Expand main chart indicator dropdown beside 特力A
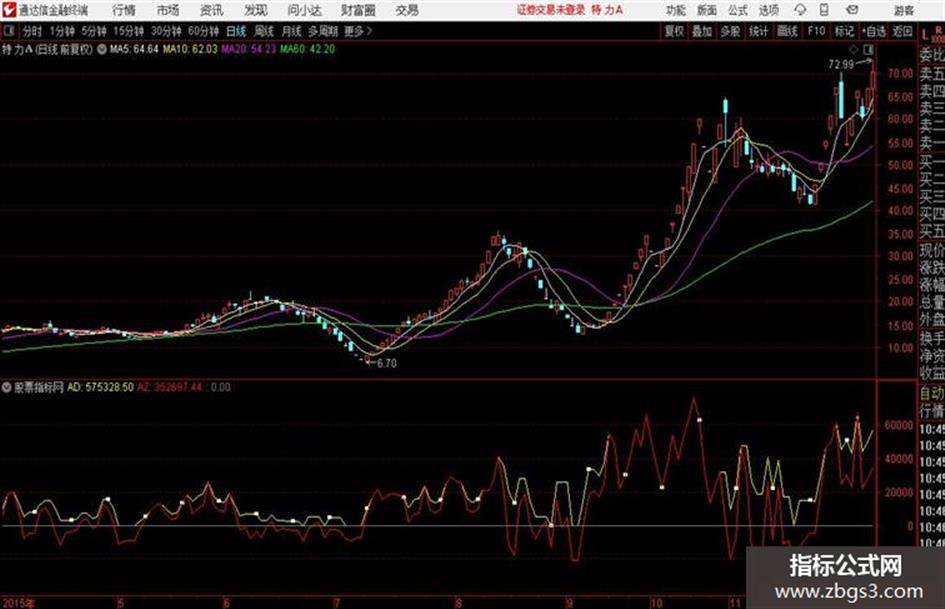The height and width of the screenshot is (609, 945). coord(101,49)
